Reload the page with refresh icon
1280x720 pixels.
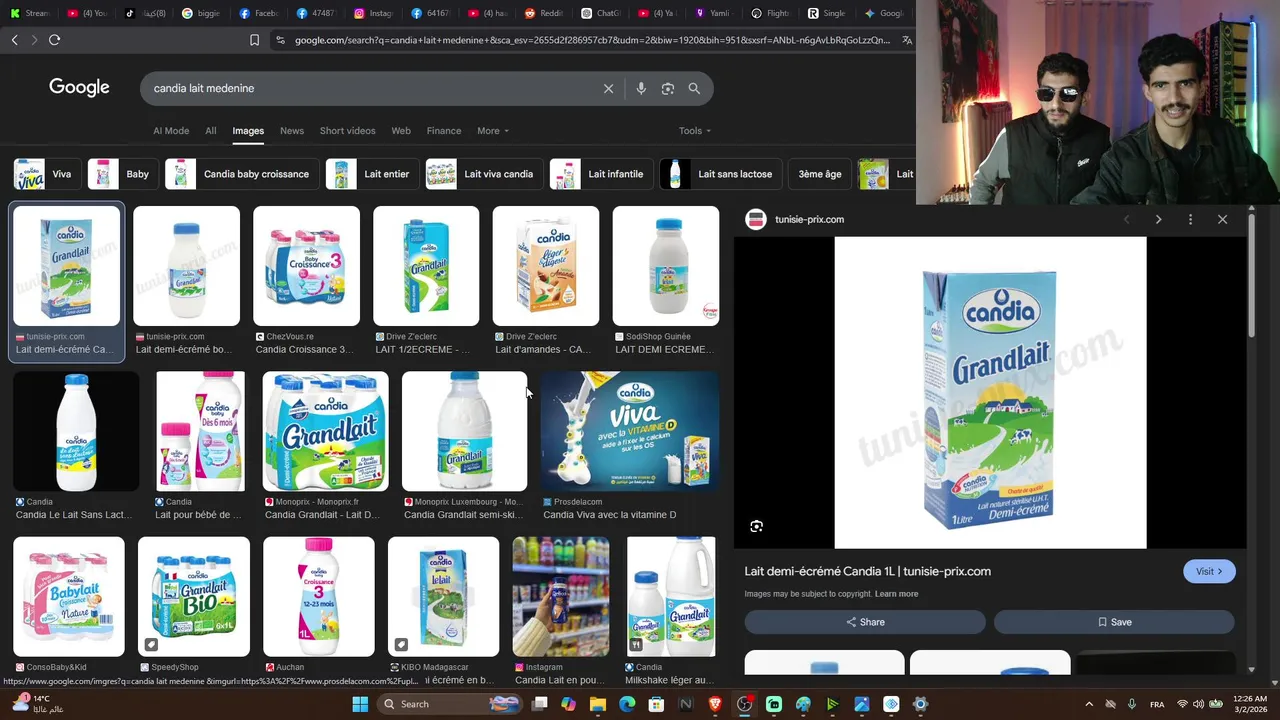[x=54, y=40]
